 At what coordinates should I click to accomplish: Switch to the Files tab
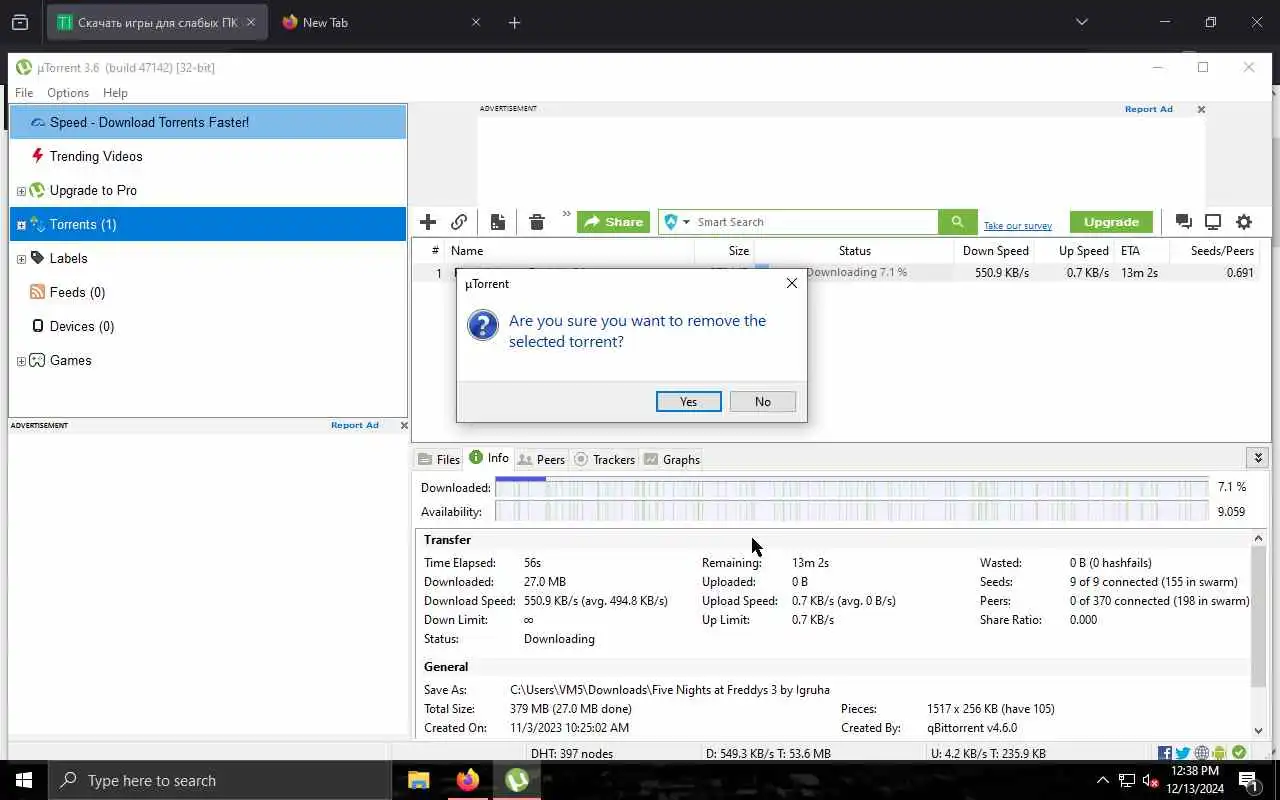(x=439, y=459)
